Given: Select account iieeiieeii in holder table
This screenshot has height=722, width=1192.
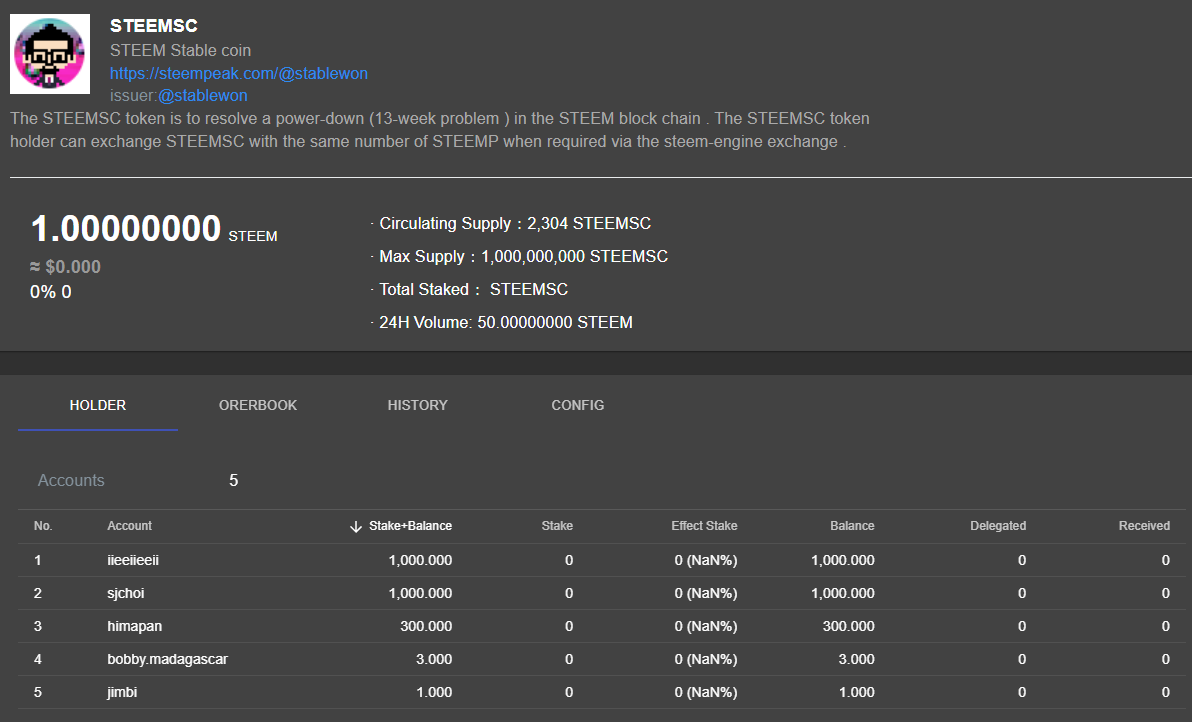Looking at the screenshot, I should (133, 560).
